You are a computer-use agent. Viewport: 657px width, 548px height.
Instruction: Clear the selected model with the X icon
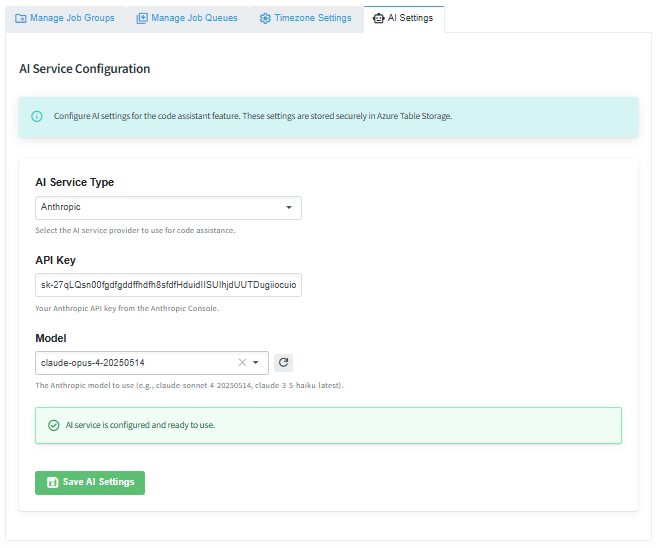pos(242,362)
